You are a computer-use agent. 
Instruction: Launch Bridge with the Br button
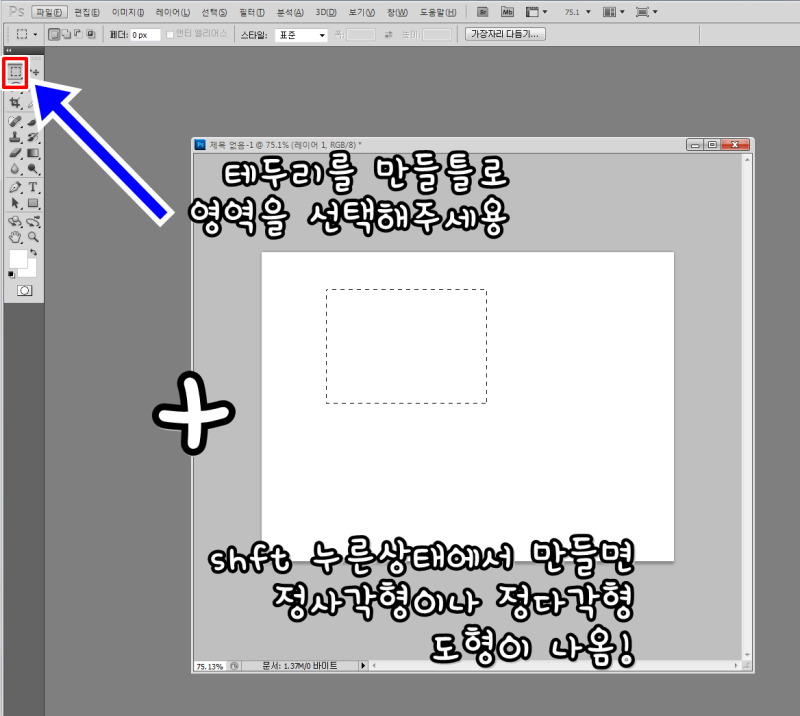(482, 12)
